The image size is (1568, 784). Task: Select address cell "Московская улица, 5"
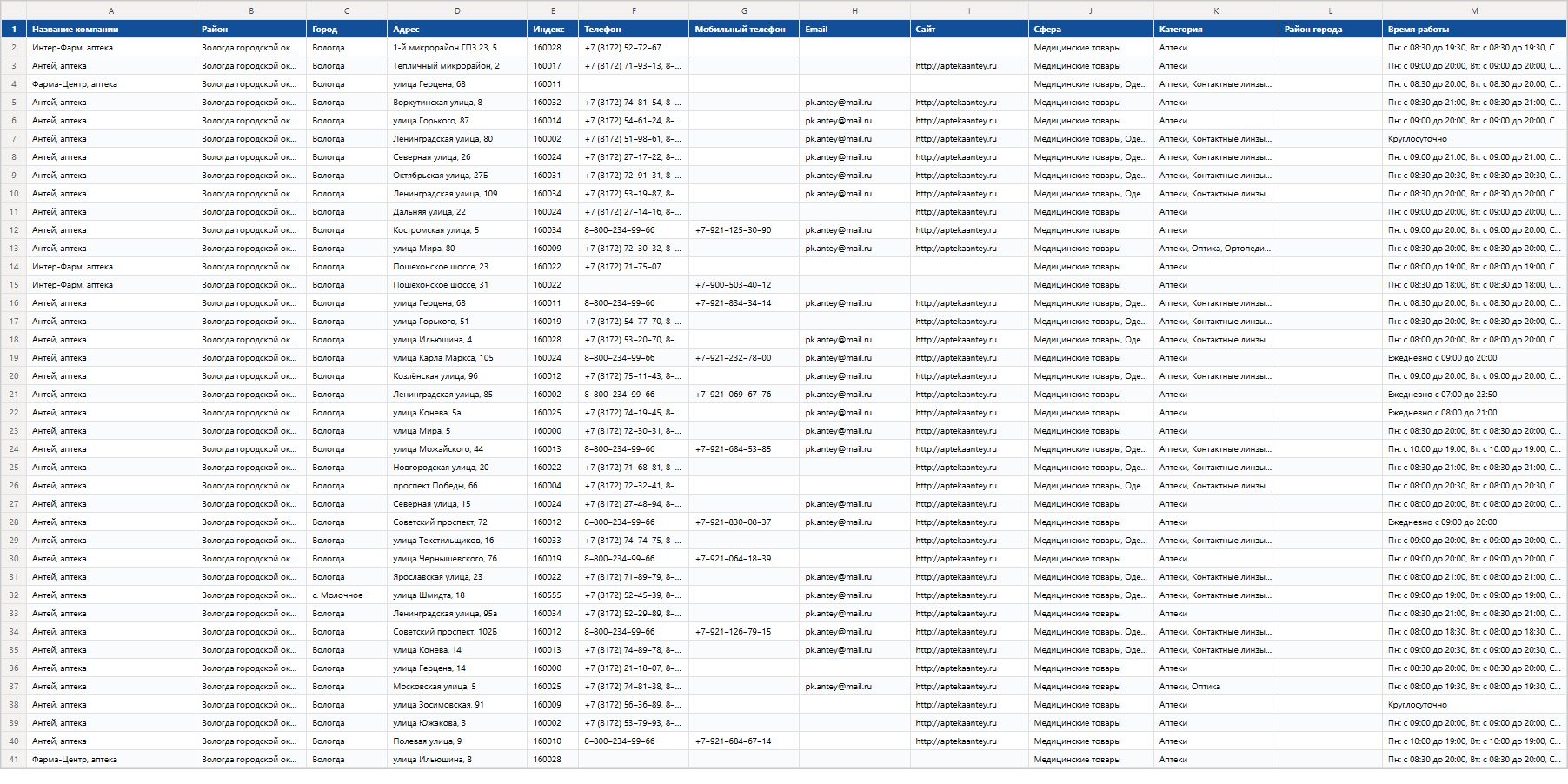[x=457, y=687]
